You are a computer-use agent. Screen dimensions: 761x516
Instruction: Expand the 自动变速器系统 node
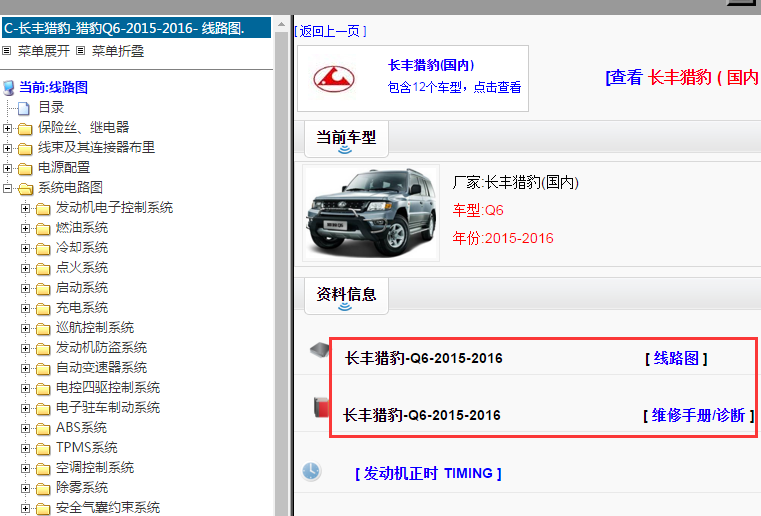25,368
